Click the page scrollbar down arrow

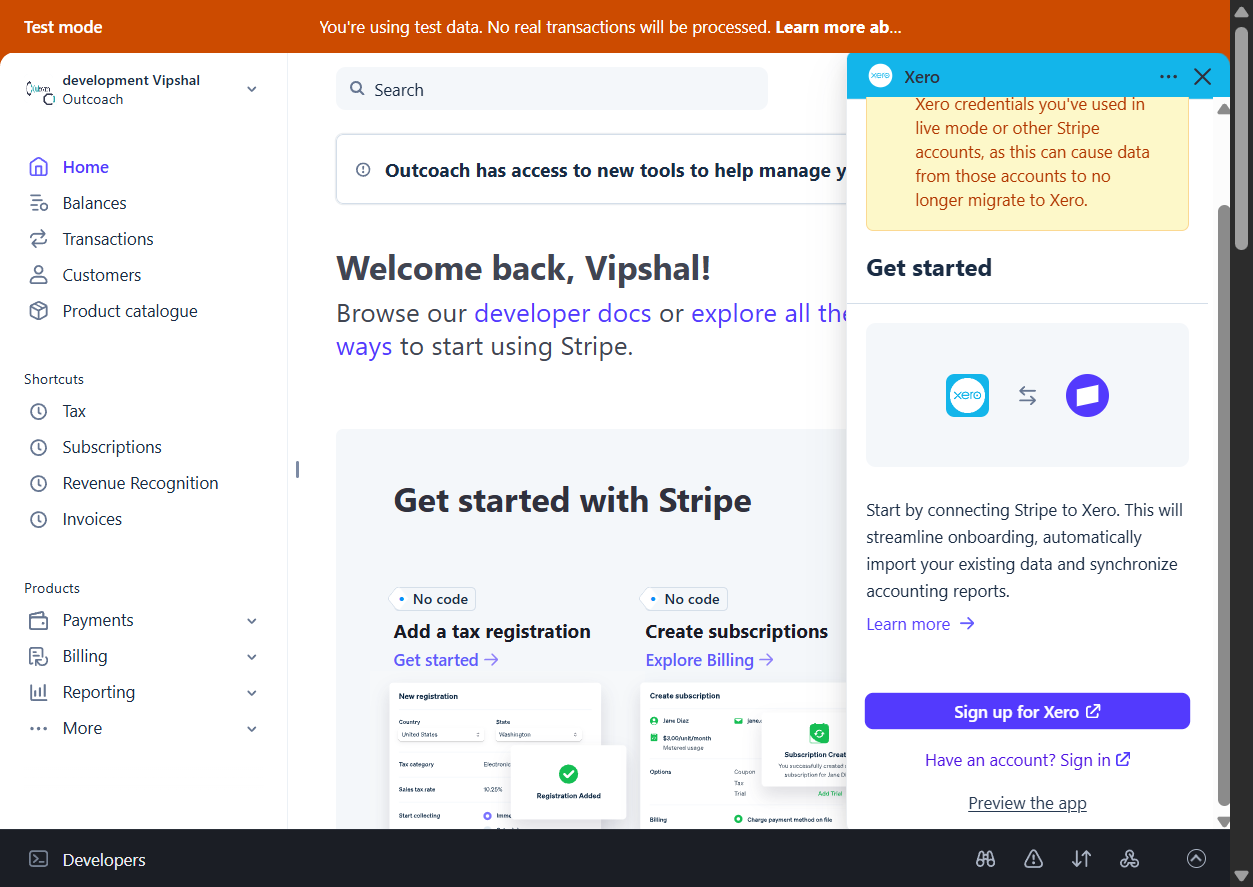point(1241,876)
